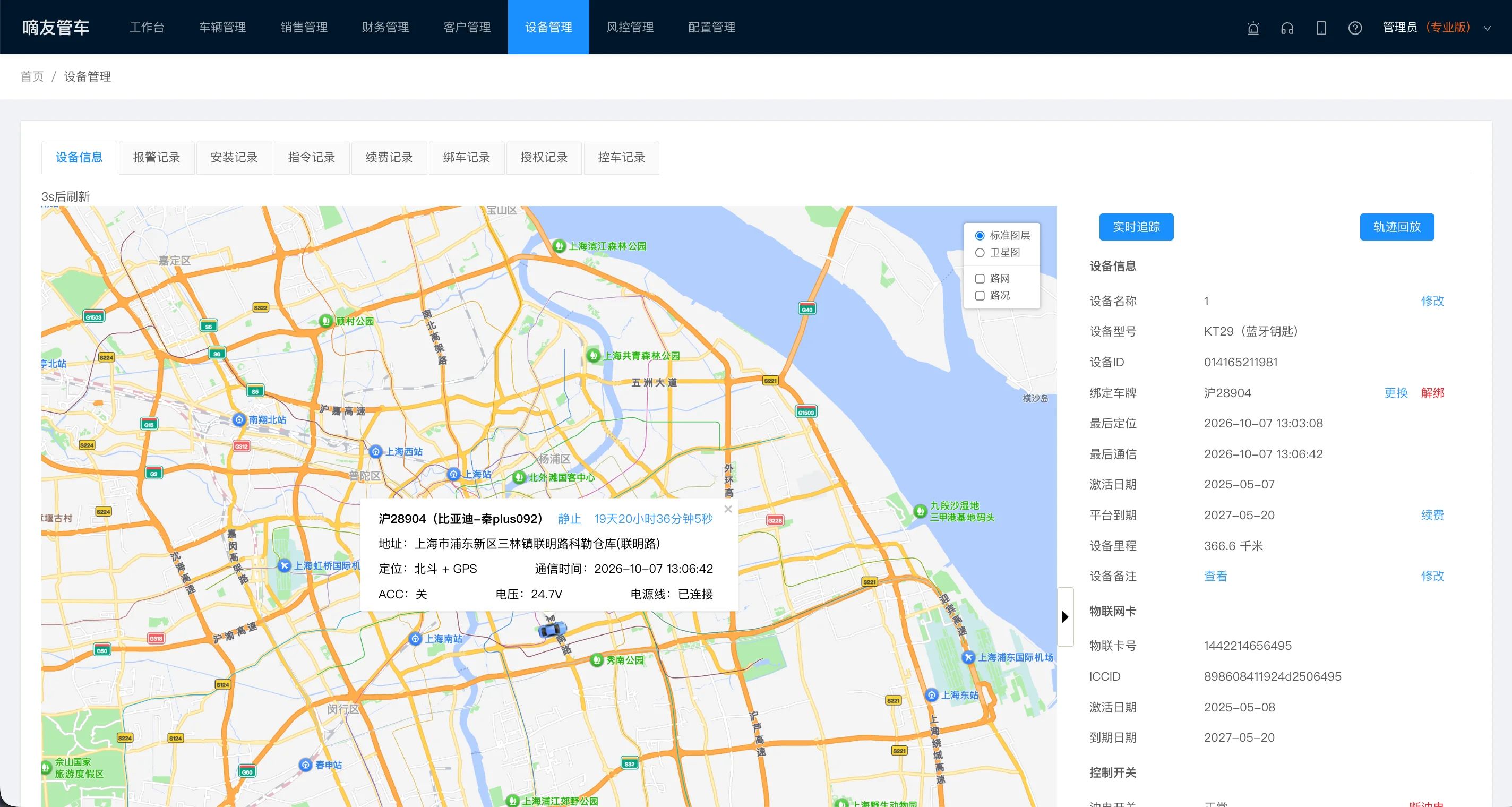
Task: Open the 配置管理 menu
Action: coord(711,27)
